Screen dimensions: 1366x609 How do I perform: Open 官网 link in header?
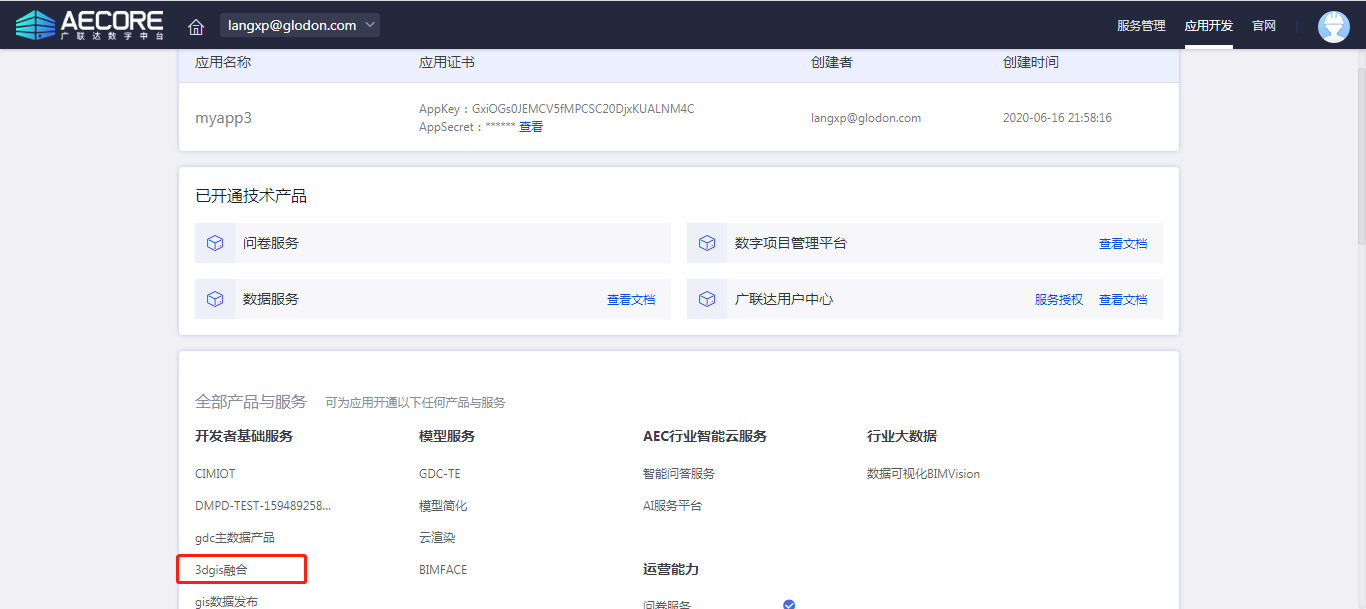coord(1264,26)
